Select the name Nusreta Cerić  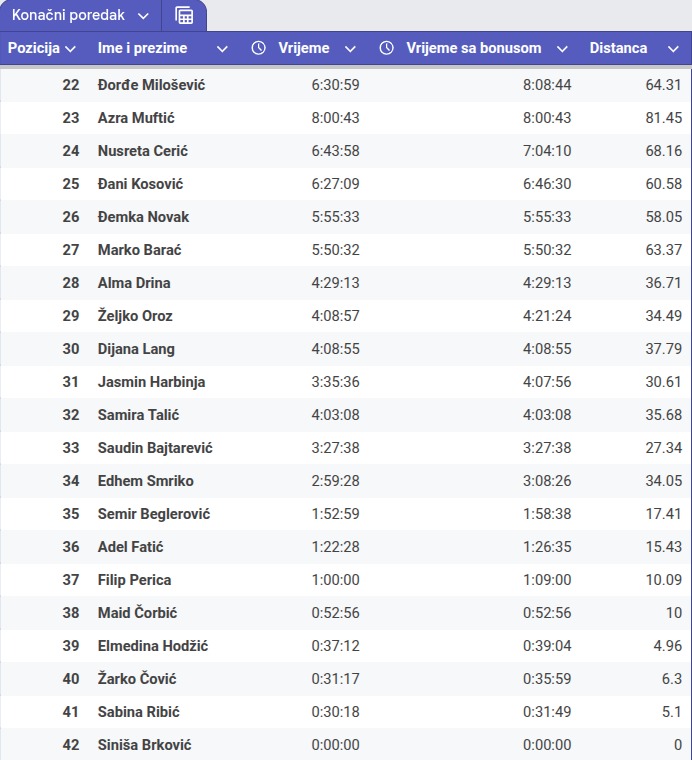click(142, 151)
